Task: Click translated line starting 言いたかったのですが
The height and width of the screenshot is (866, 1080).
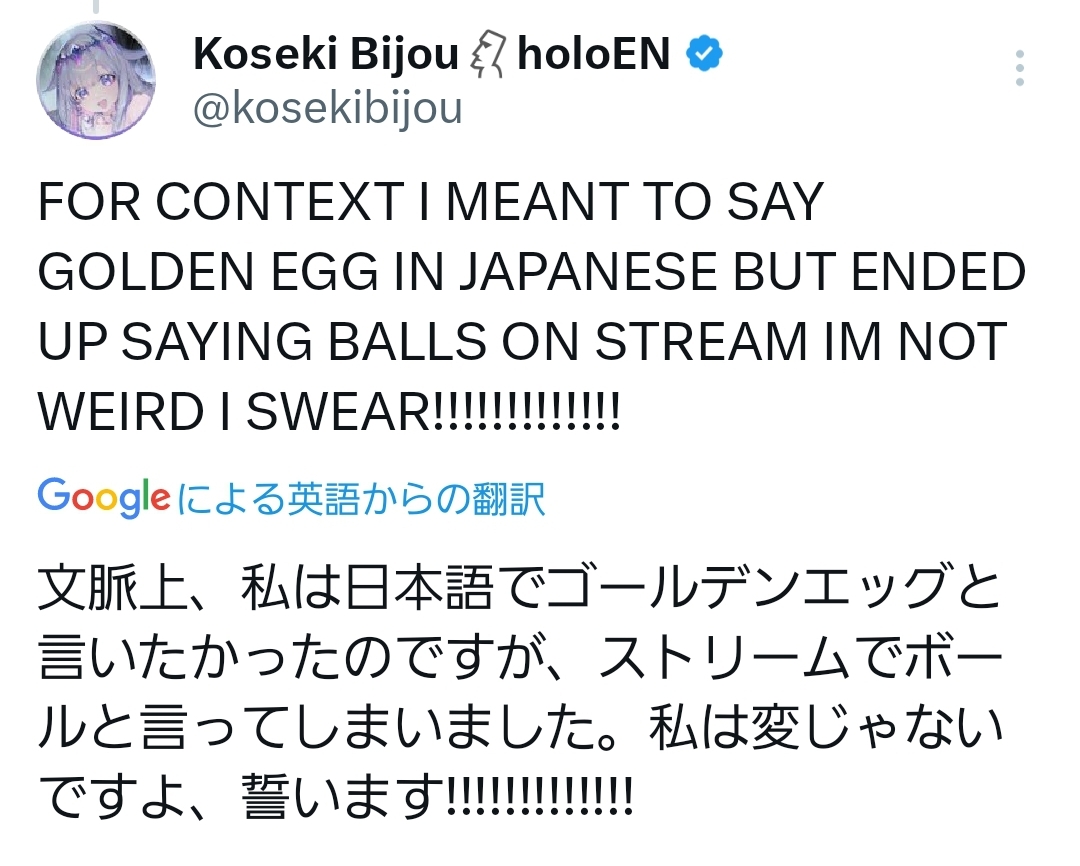Action: 520,658
